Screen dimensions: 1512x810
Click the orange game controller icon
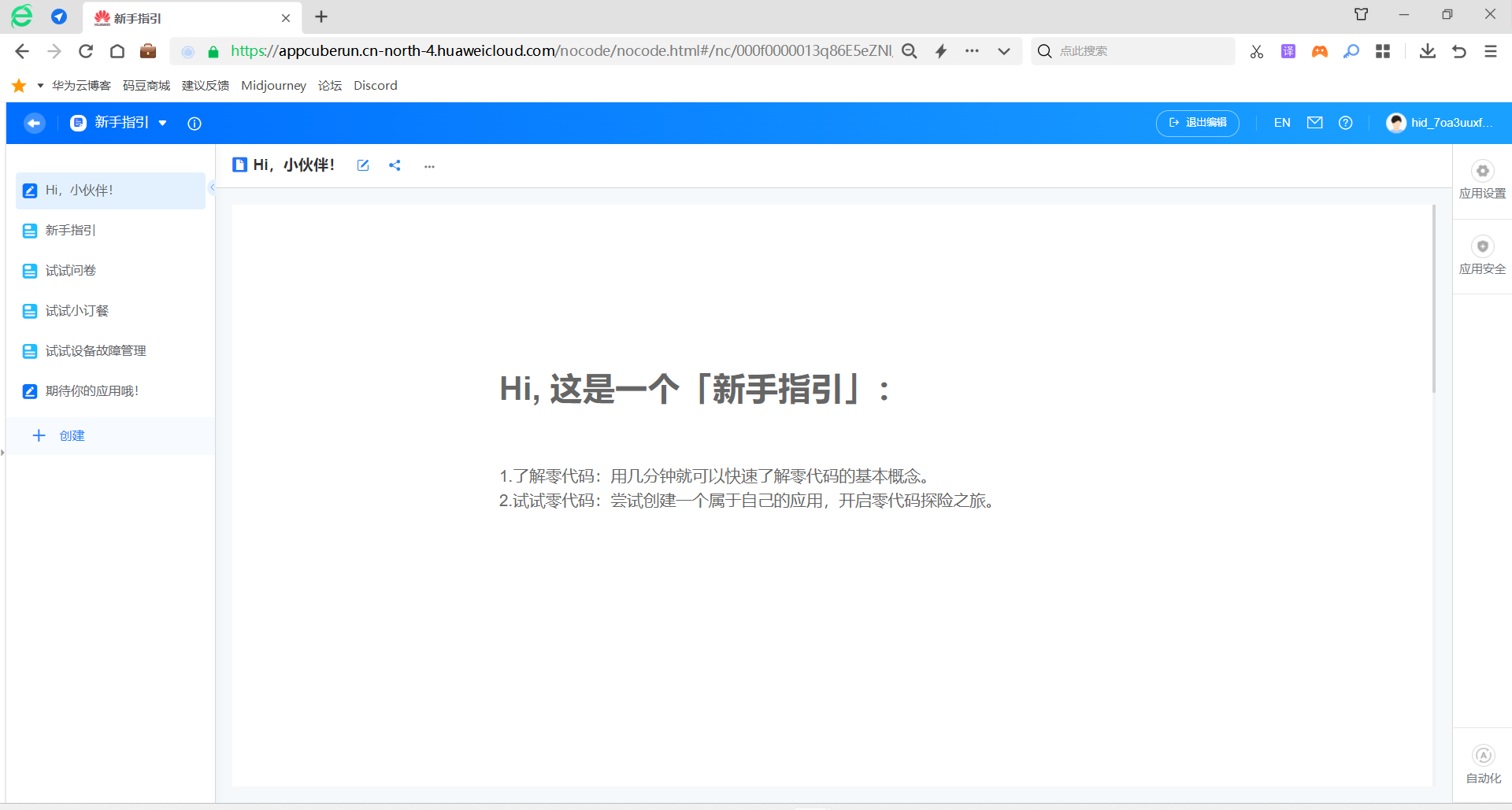tap(1320, 51)
